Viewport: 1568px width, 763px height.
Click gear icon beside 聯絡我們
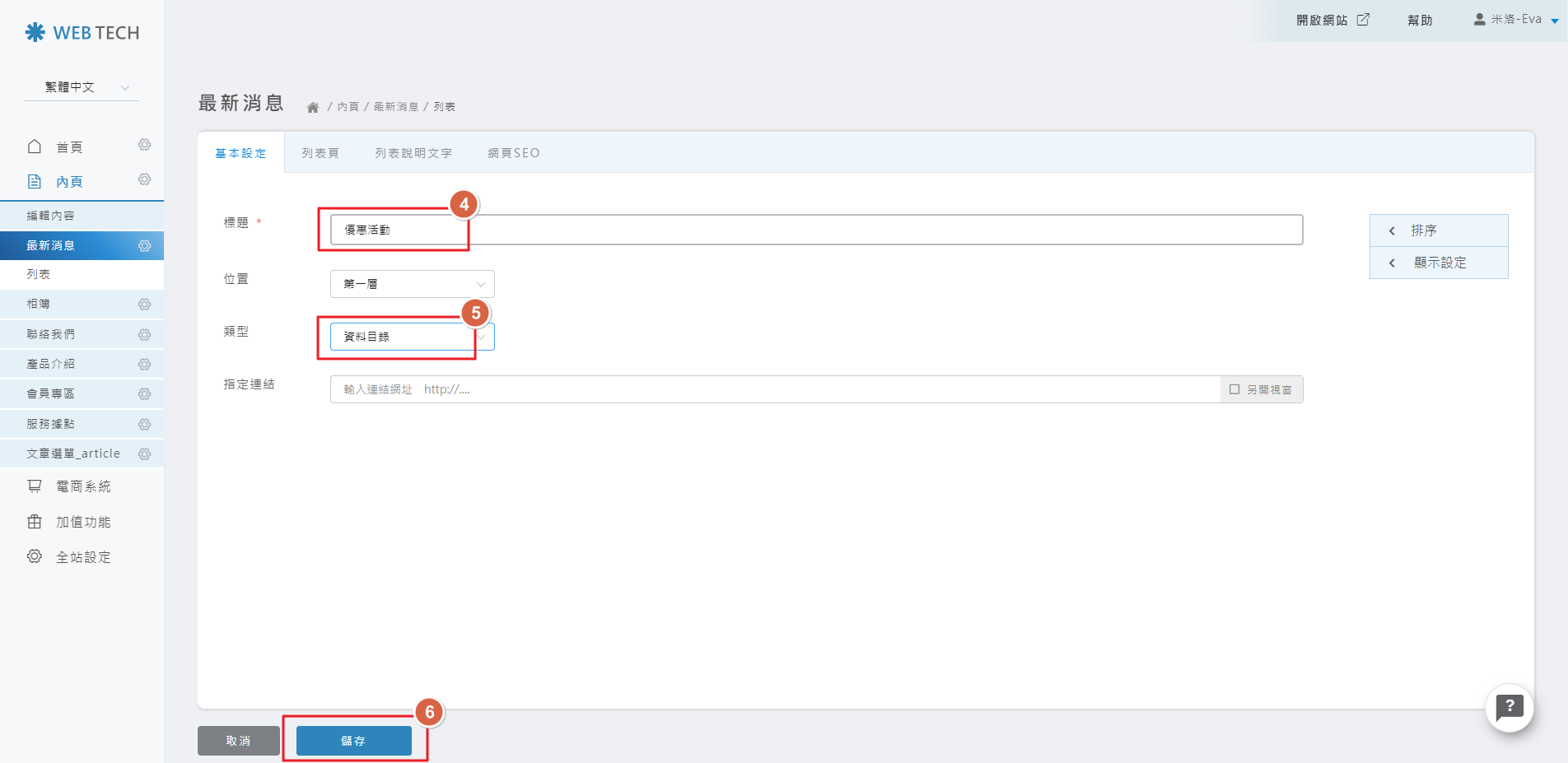144,335
